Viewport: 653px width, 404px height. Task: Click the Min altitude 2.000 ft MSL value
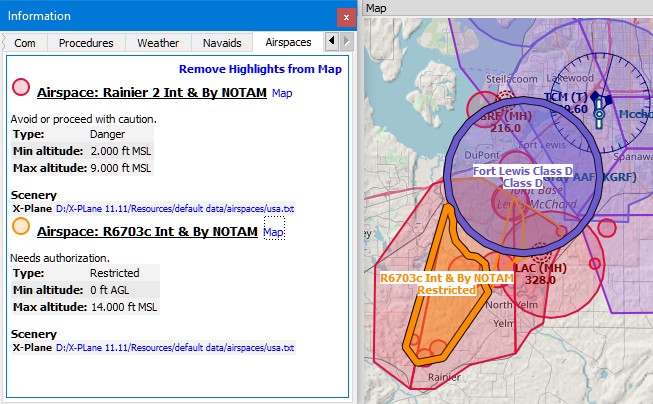click(121, 151)
